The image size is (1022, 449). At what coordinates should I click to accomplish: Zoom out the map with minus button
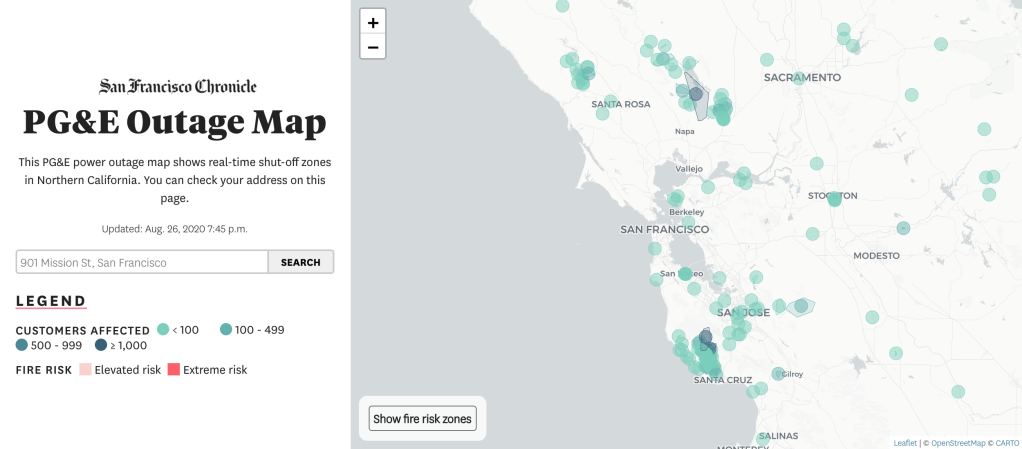[373, 47]
